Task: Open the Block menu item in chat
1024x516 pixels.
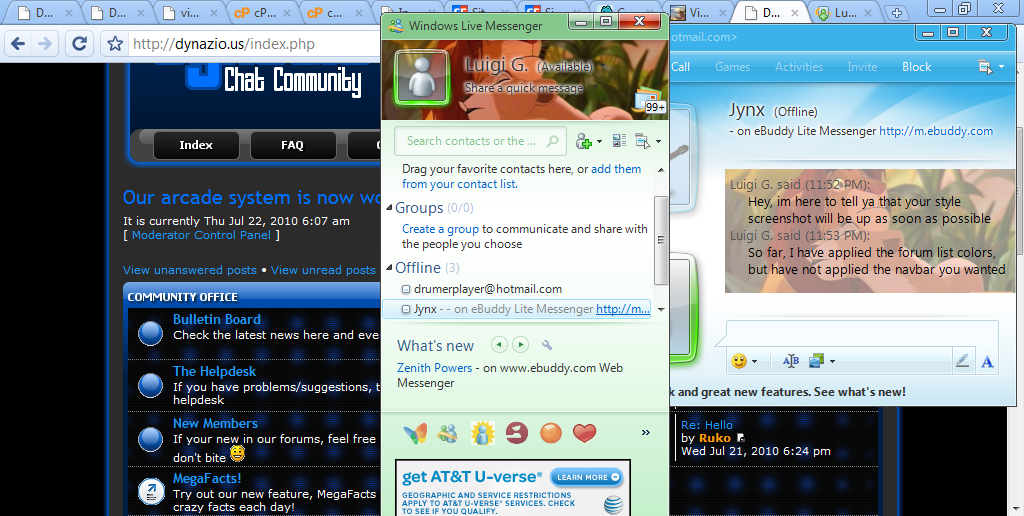Action: [916, 67]
